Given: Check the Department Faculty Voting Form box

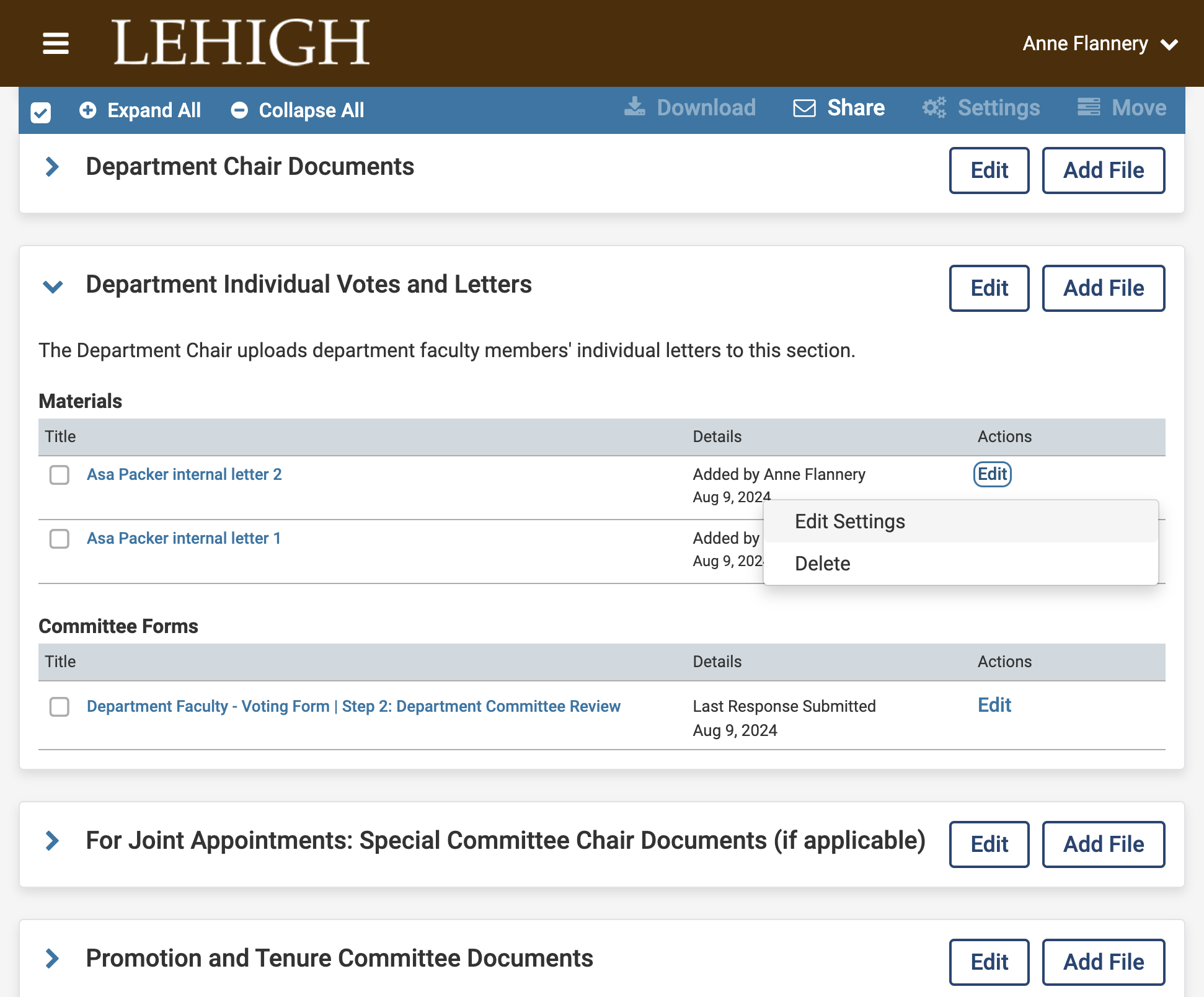Looking at the screenshot, I should click(x=60, y=707).
